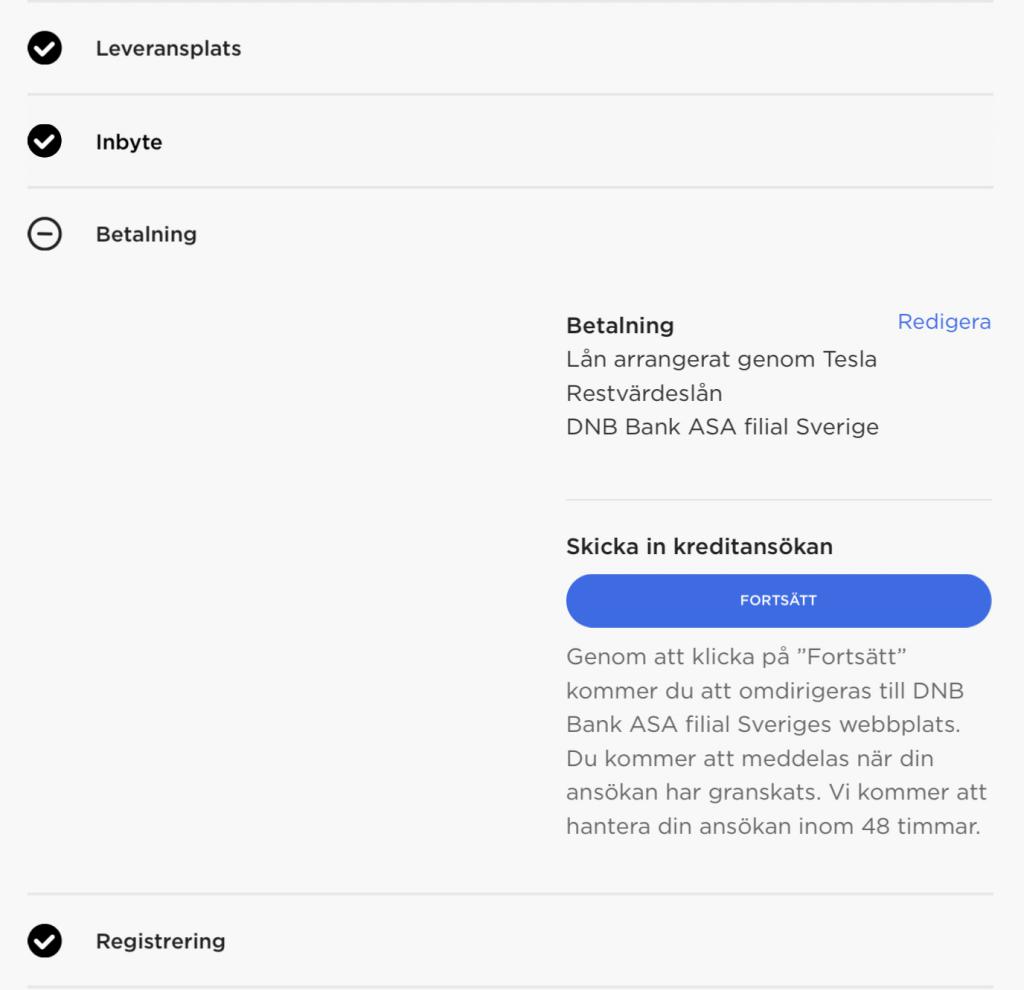The height and width of the screenshot is (990, 1024).
Task: Click the "ansökan har granskats" line
Action: (694, 792)
